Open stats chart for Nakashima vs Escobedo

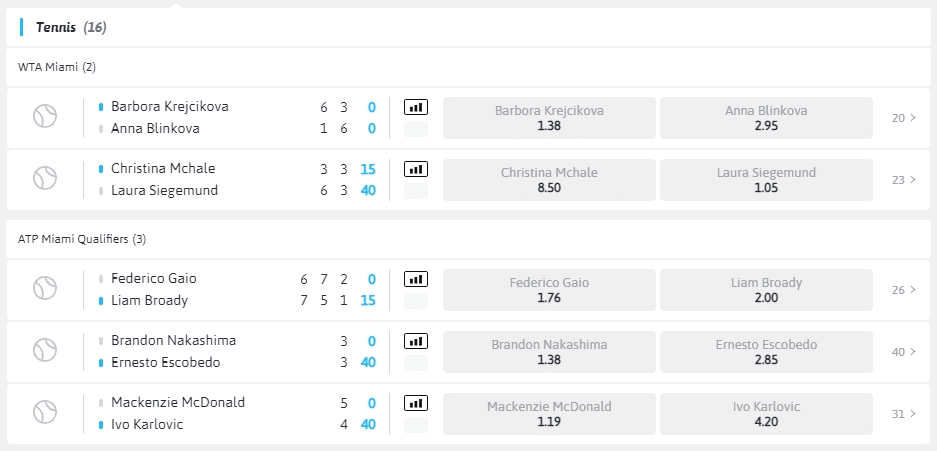(x=415, y=340)
